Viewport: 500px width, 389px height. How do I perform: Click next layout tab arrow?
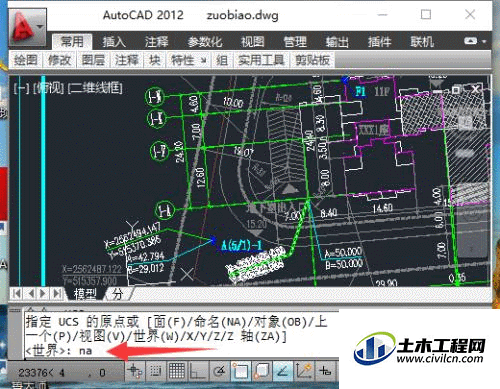click(x=43, y=294)
